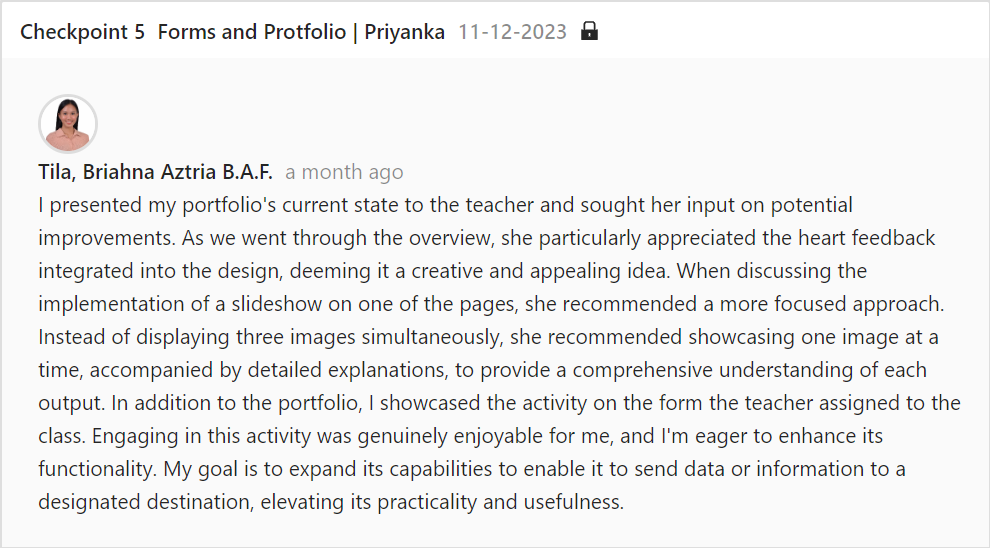Viewport: 990px width, 548px height.
Task: Click the padlock icon beside the date
Action: pos(589,31)
